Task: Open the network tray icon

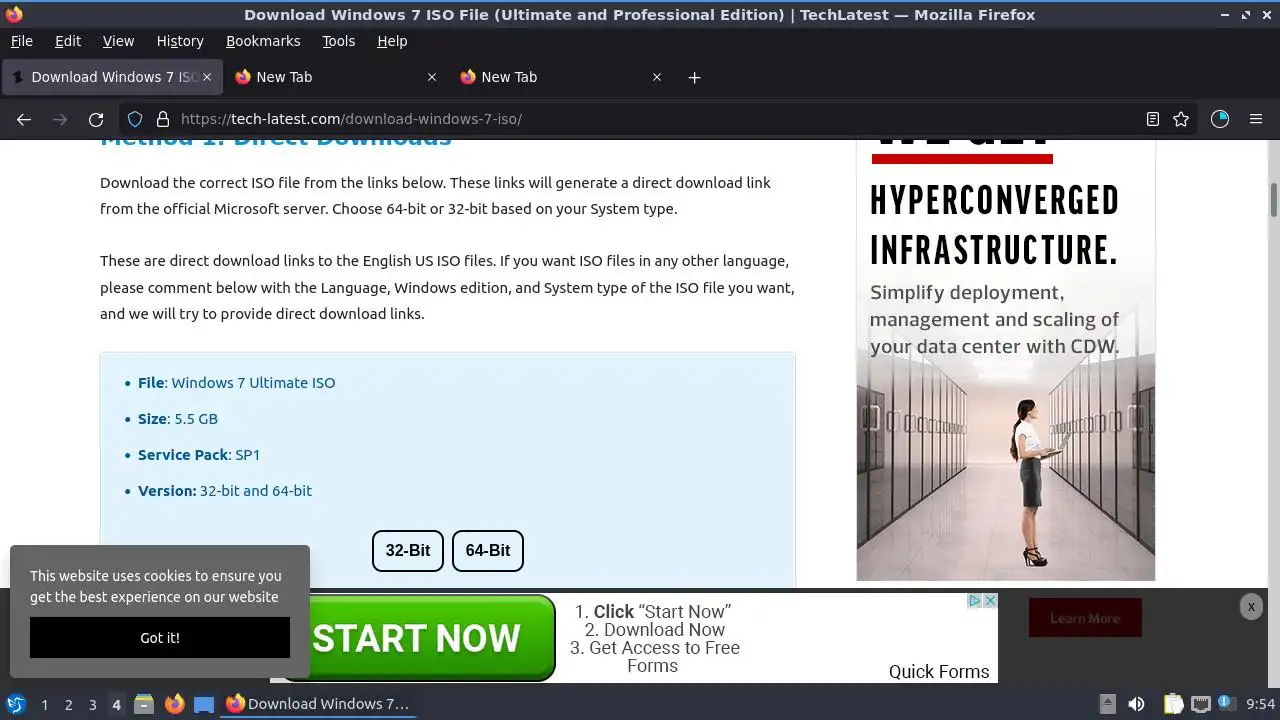Action: (x=1200, y=704)
